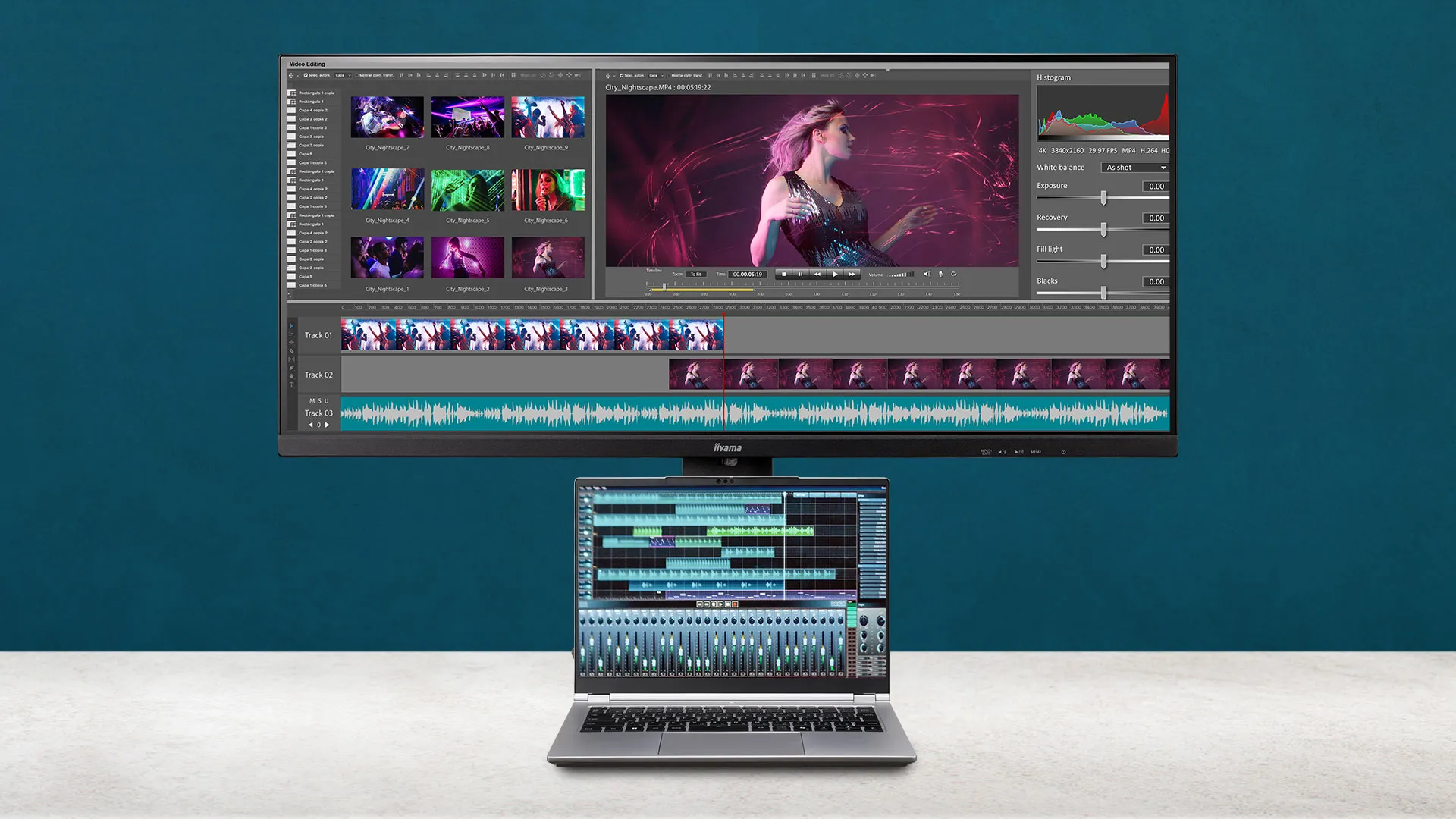The image size is (1456, 819).
Task: Click the microphone icon beside volume
Action: tap(940, 275)
